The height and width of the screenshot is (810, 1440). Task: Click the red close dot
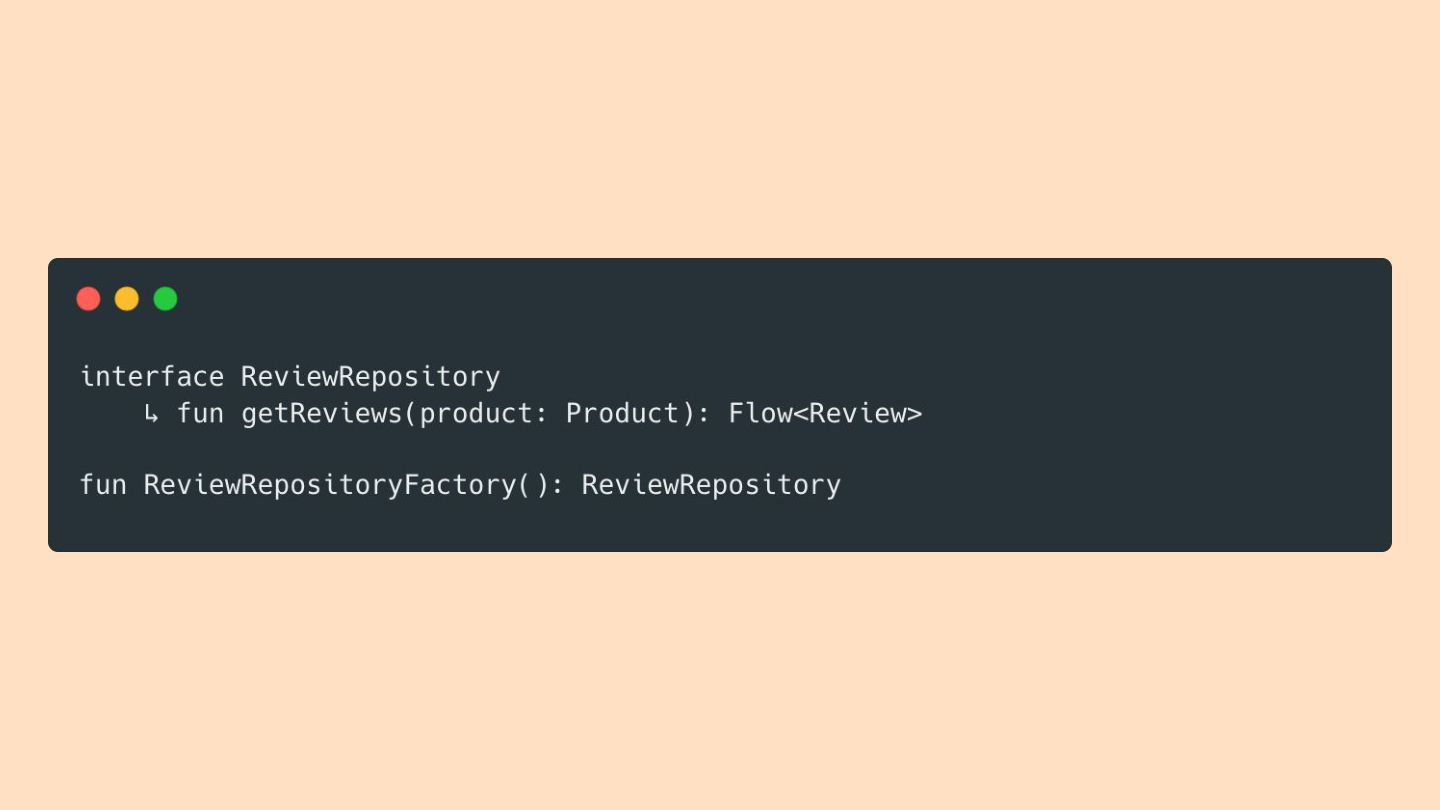pos(88,299)
